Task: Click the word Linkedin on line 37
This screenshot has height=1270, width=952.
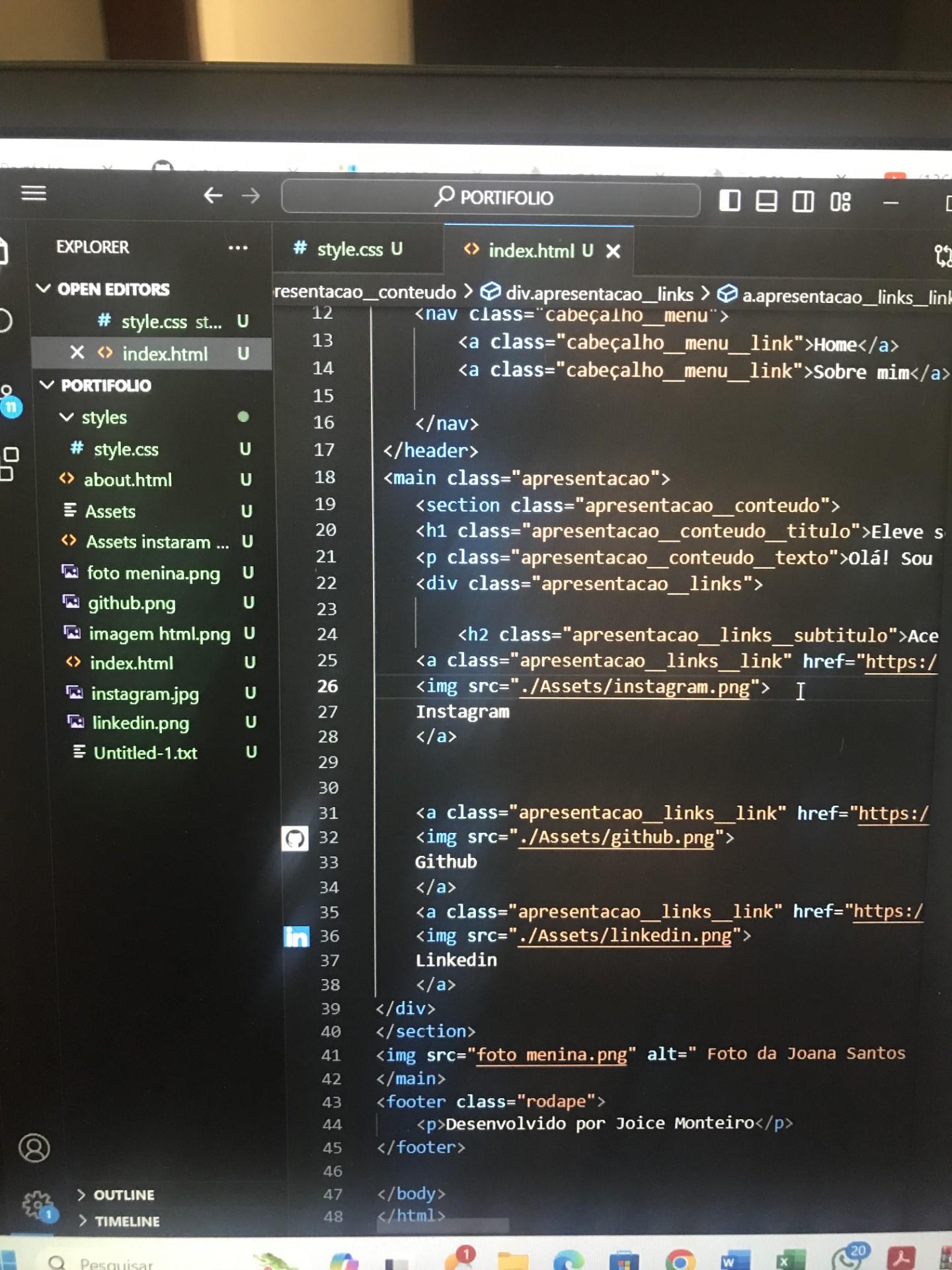Action: tap(456, 960)
